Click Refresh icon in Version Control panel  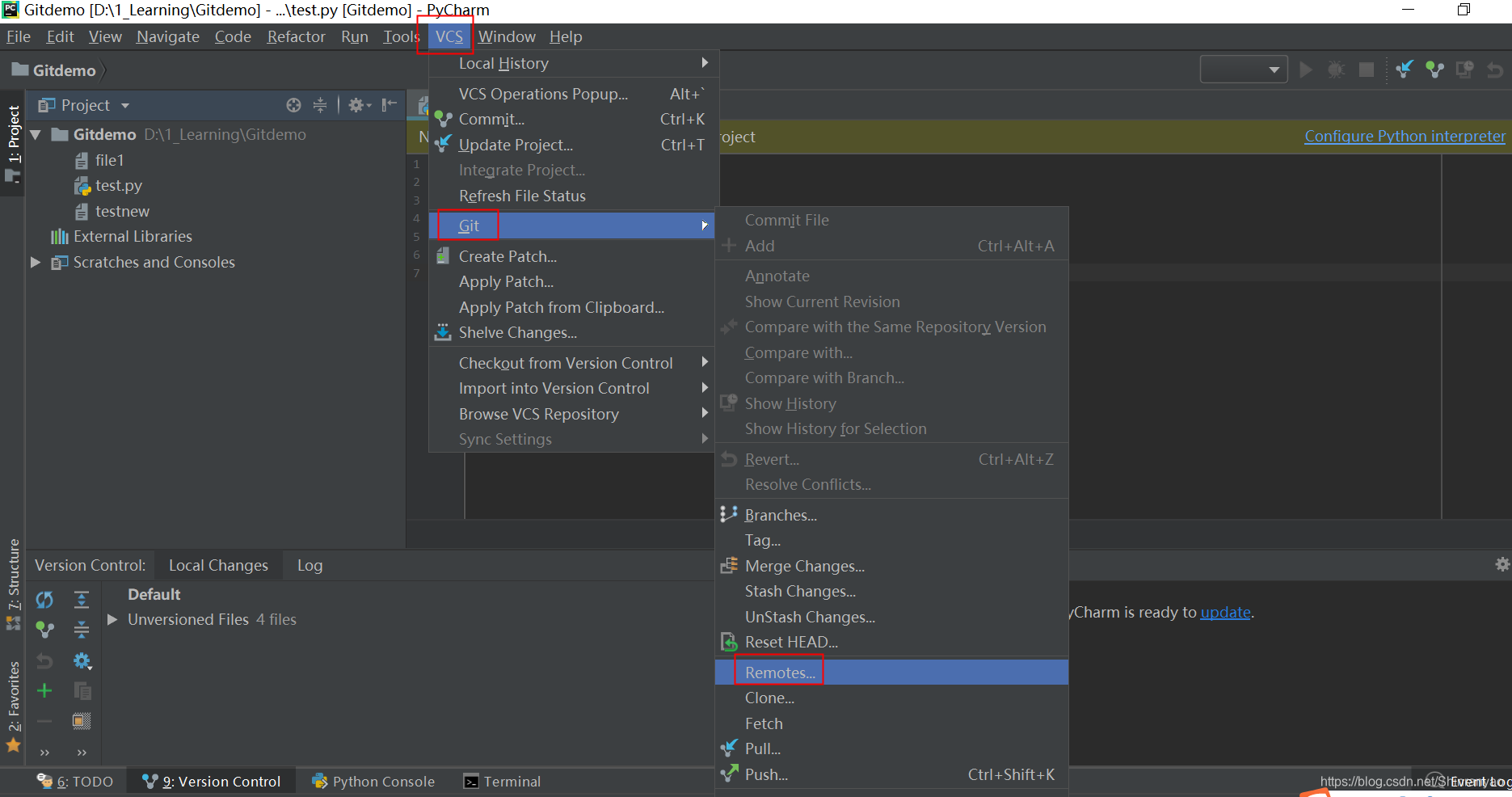pos(44,600)
